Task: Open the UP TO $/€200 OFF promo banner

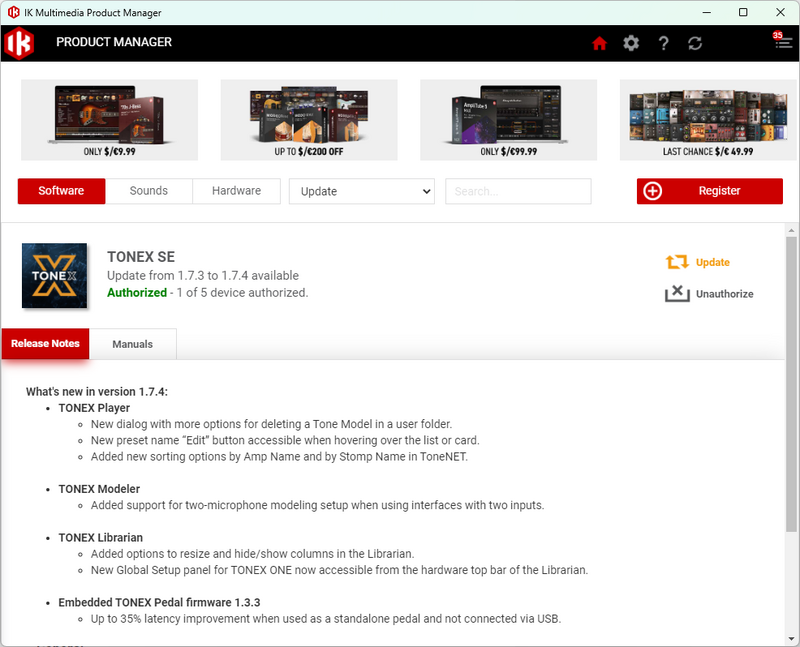Action: 309,120
